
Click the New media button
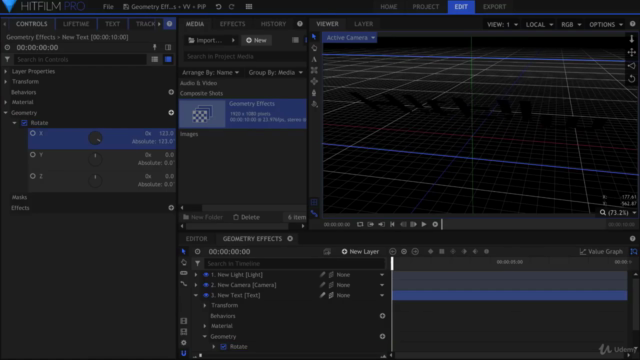(256, 40)
